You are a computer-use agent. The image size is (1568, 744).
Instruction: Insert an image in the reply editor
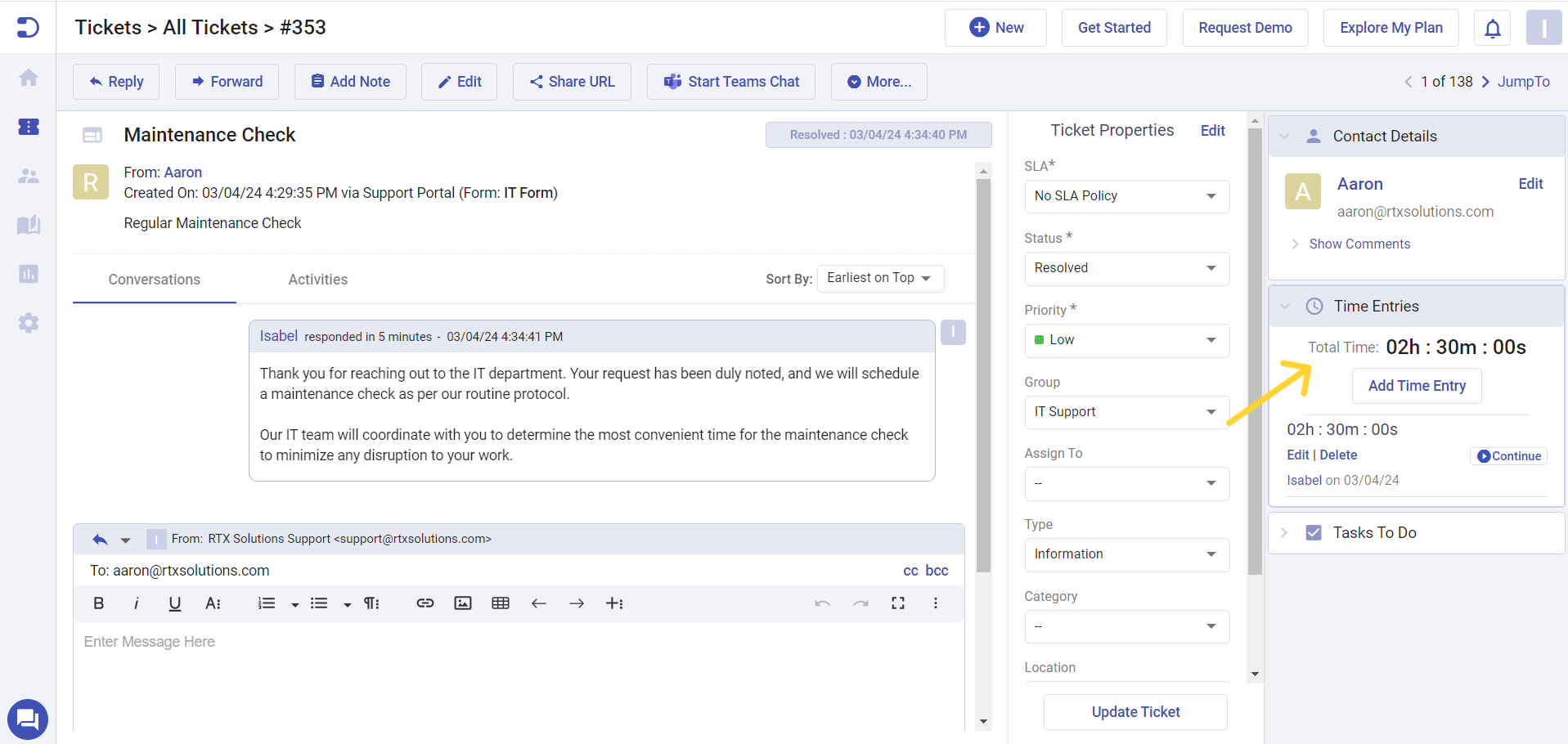tap(462, 603)
